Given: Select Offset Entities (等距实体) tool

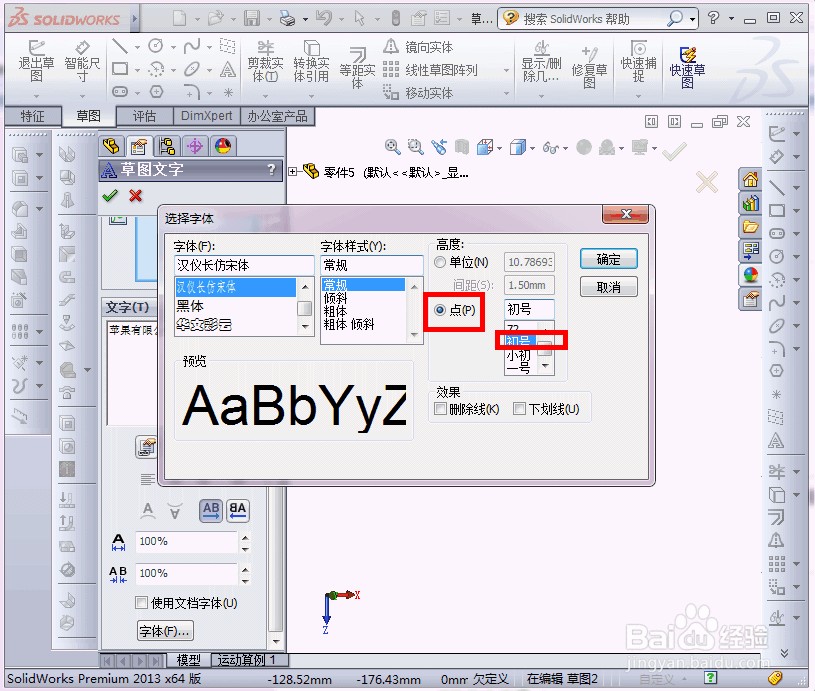Looking at the screenshot, I should [357, 67].
